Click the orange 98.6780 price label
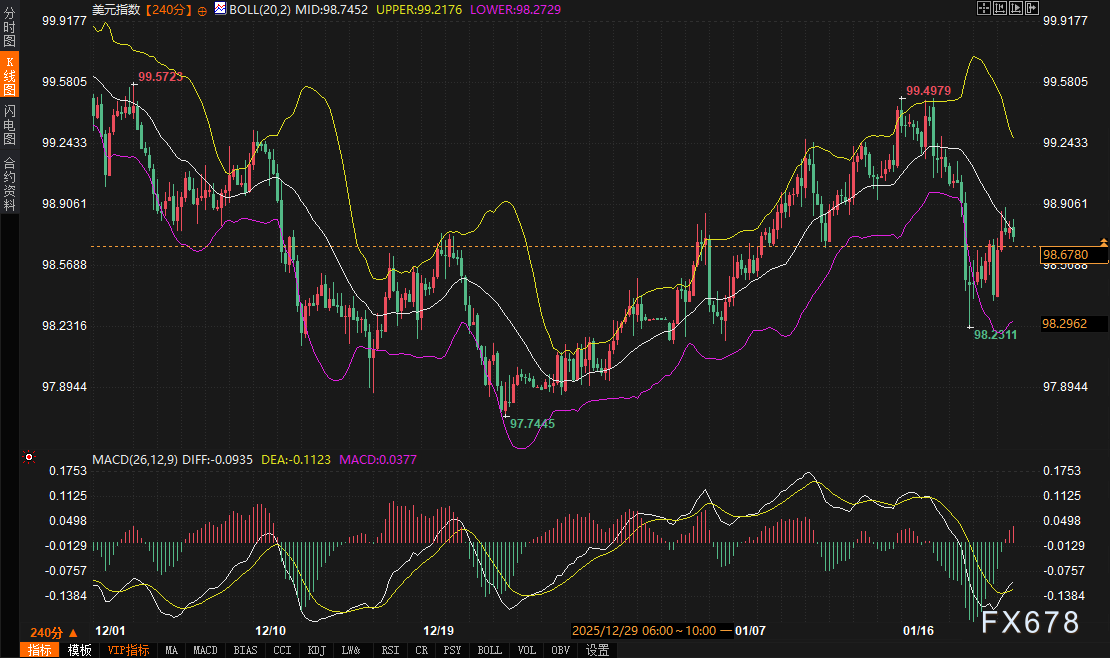The image size is (1110, 658). (1067, 255)
